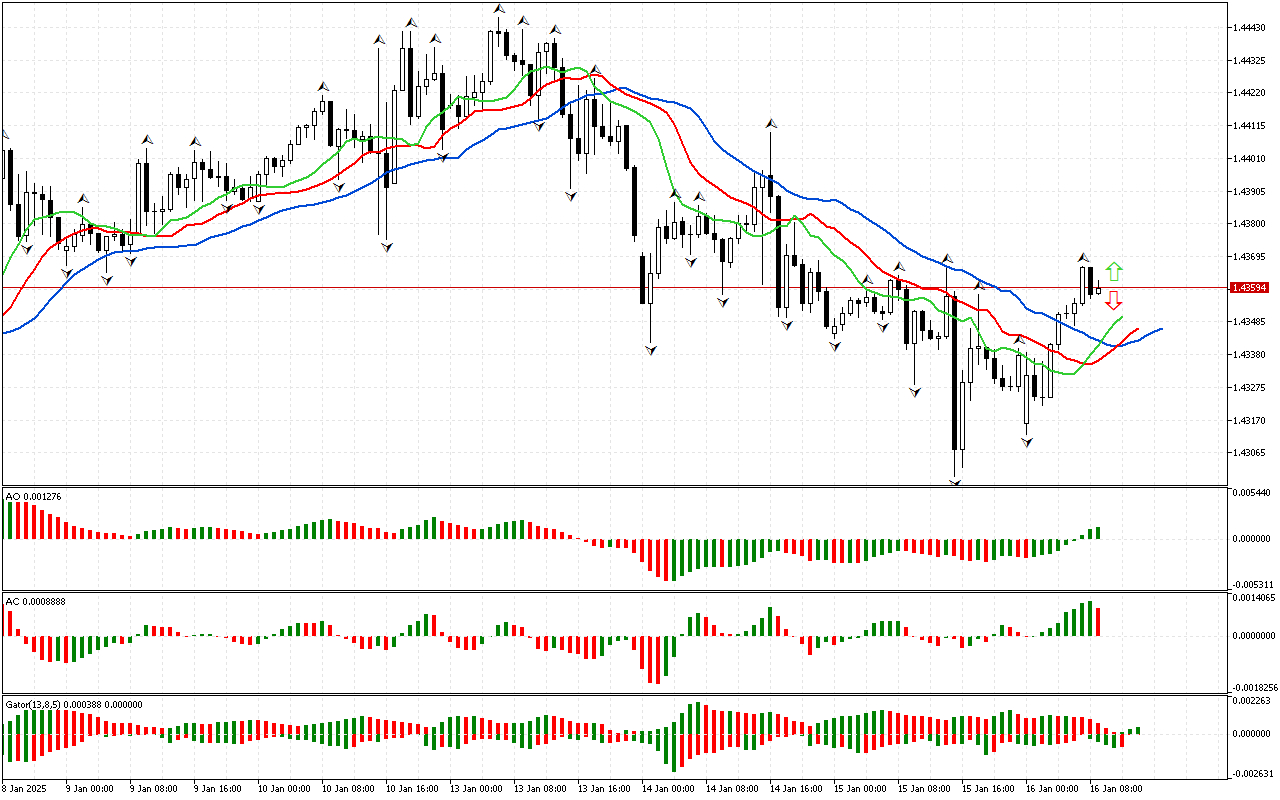Click the 16 Jan 08:00 time axis label
Viewport: 1280px width, 800px height.
tap(1117, 789)
